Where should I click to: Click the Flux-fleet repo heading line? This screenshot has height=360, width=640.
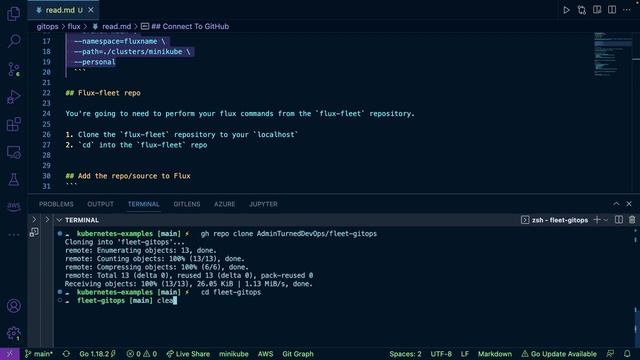[x=103, y=93]
